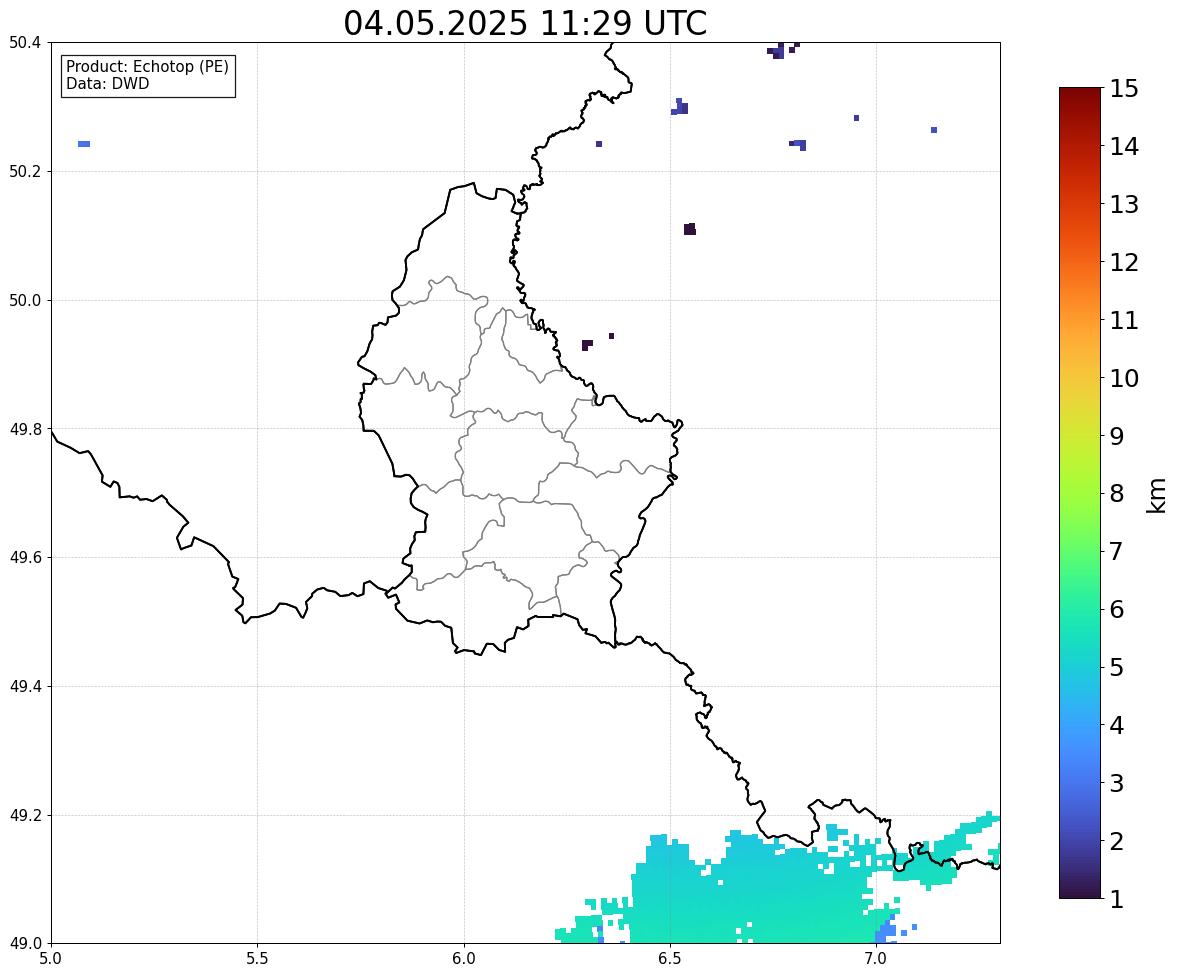Viewport: 1178px width, 976px height.
Task: Click the colorbar tick label 12
Action: [1124, 262]
